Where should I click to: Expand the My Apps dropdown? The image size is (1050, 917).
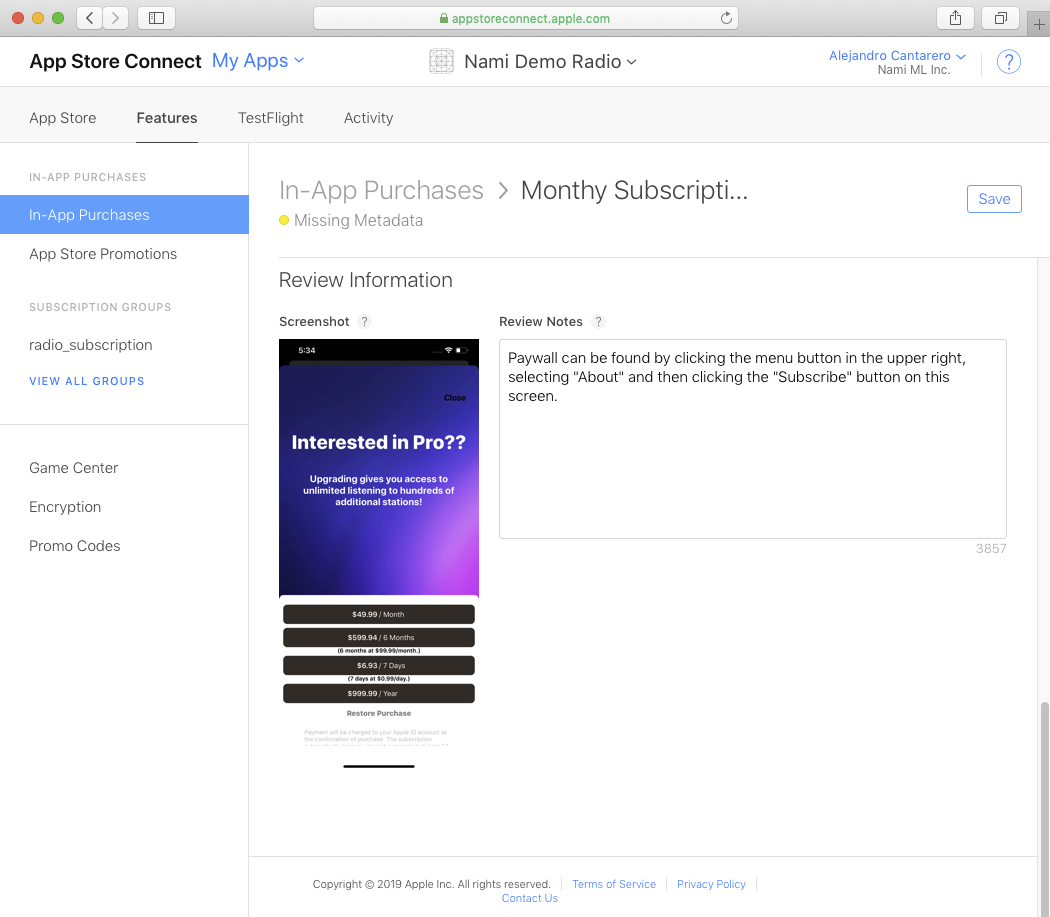[x=258, y=61]
